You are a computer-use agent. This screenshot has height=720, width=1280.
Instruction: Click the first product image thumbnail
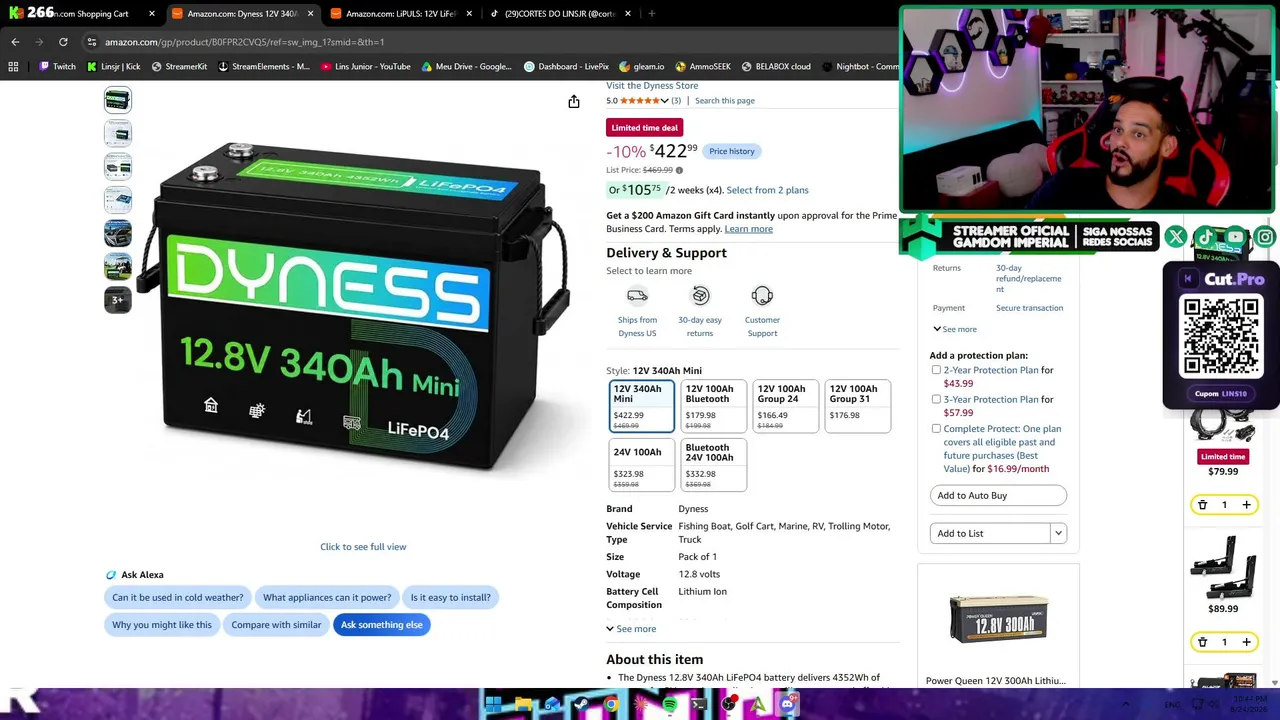tap(118, 100)
